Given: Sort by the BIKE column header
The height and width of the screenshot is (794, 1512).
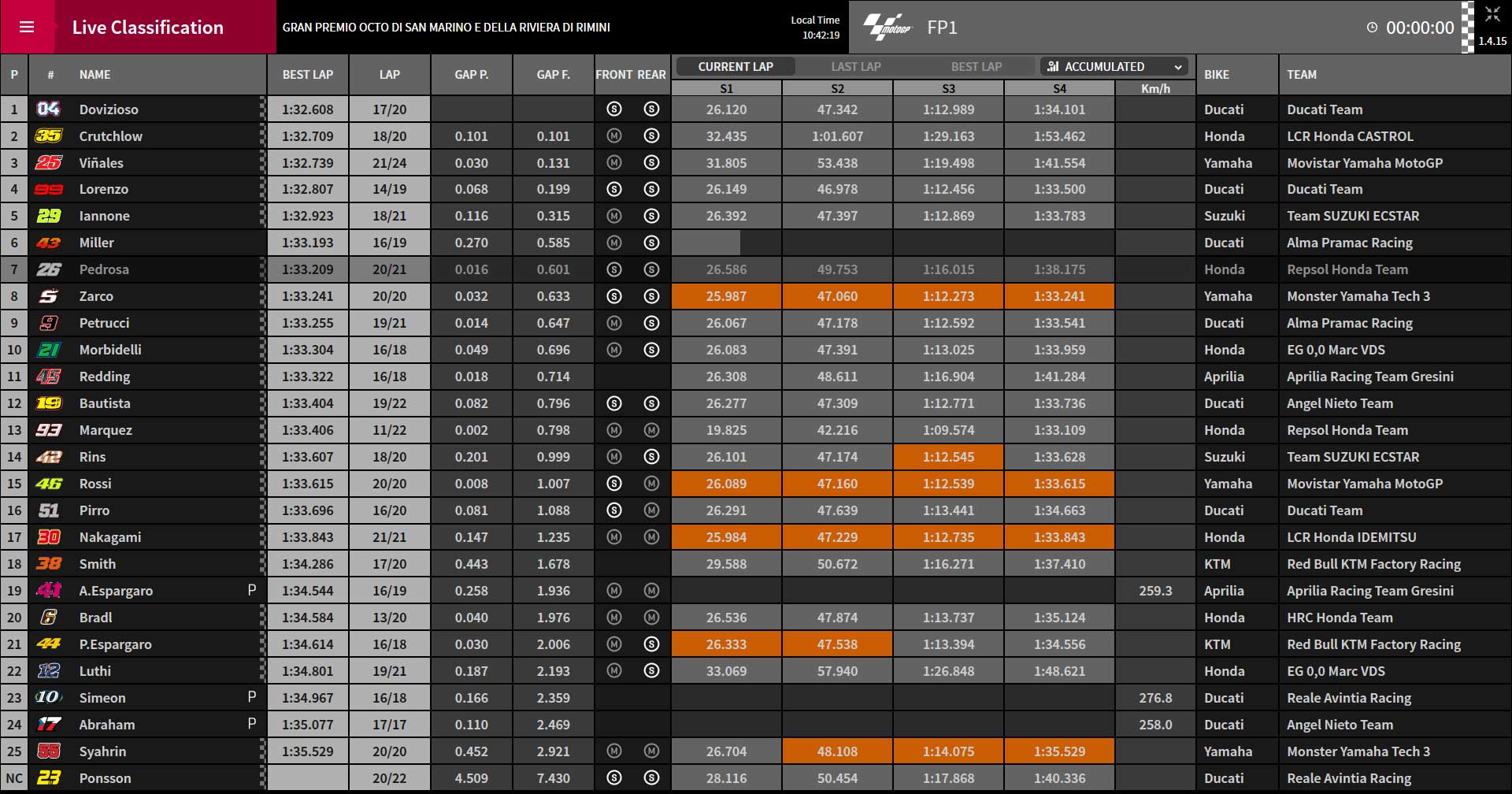Looking at the screenshot, I should [x=1216, y=75].
